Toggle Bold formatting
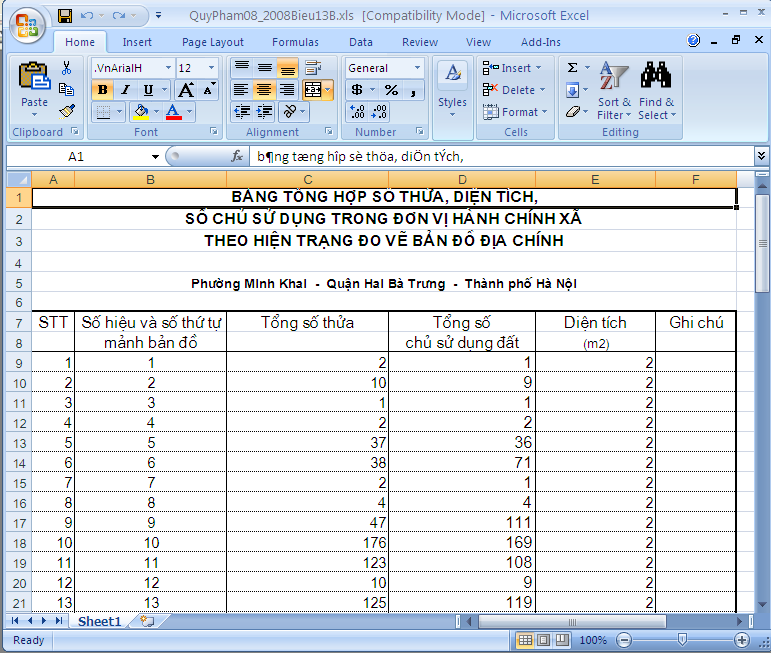This screenshot has width=771, height=653. pos(102,90)
